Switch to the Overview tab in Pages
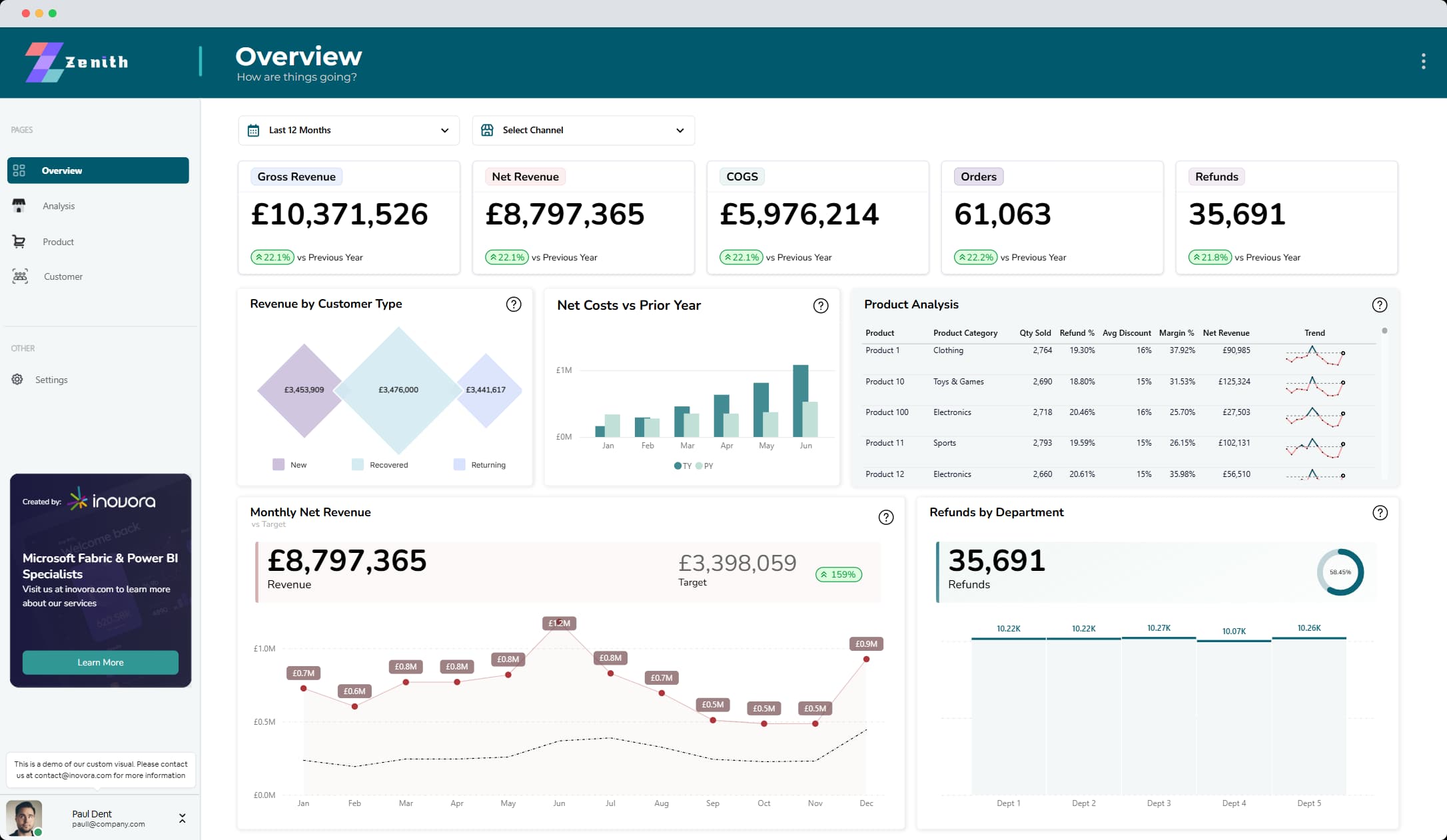Screen dimensions: 1447x840 [x=62, y=171]
